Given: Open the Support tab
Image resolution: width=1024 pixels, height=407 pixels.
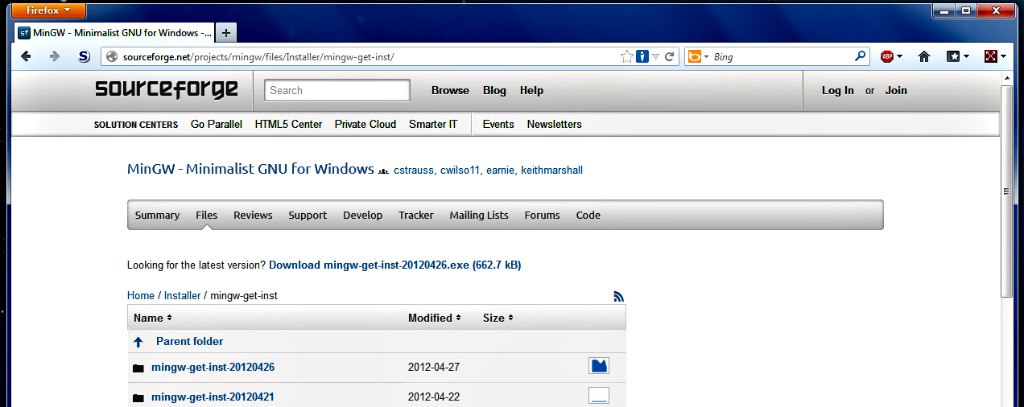Looking at the screenshot, I should coord(308,215).
